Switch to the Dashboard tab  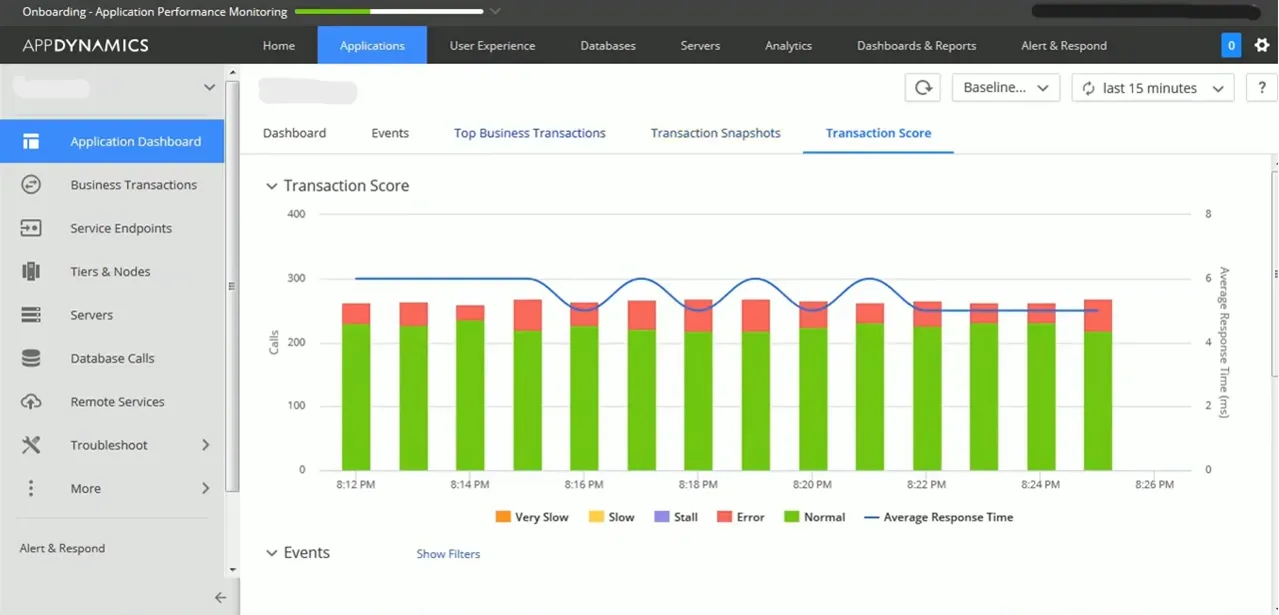tap(294, 133)
